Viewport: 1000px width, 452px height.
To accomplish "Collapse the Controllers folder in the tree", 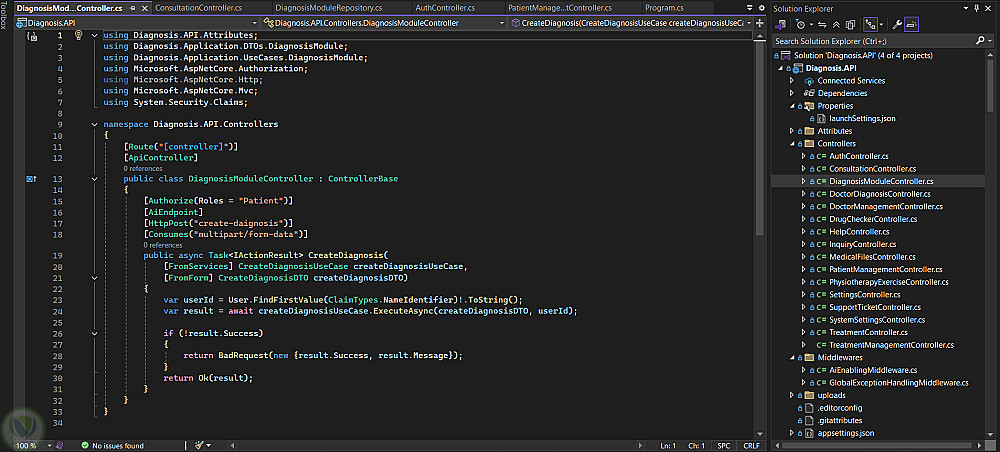I will click(793, 143).
